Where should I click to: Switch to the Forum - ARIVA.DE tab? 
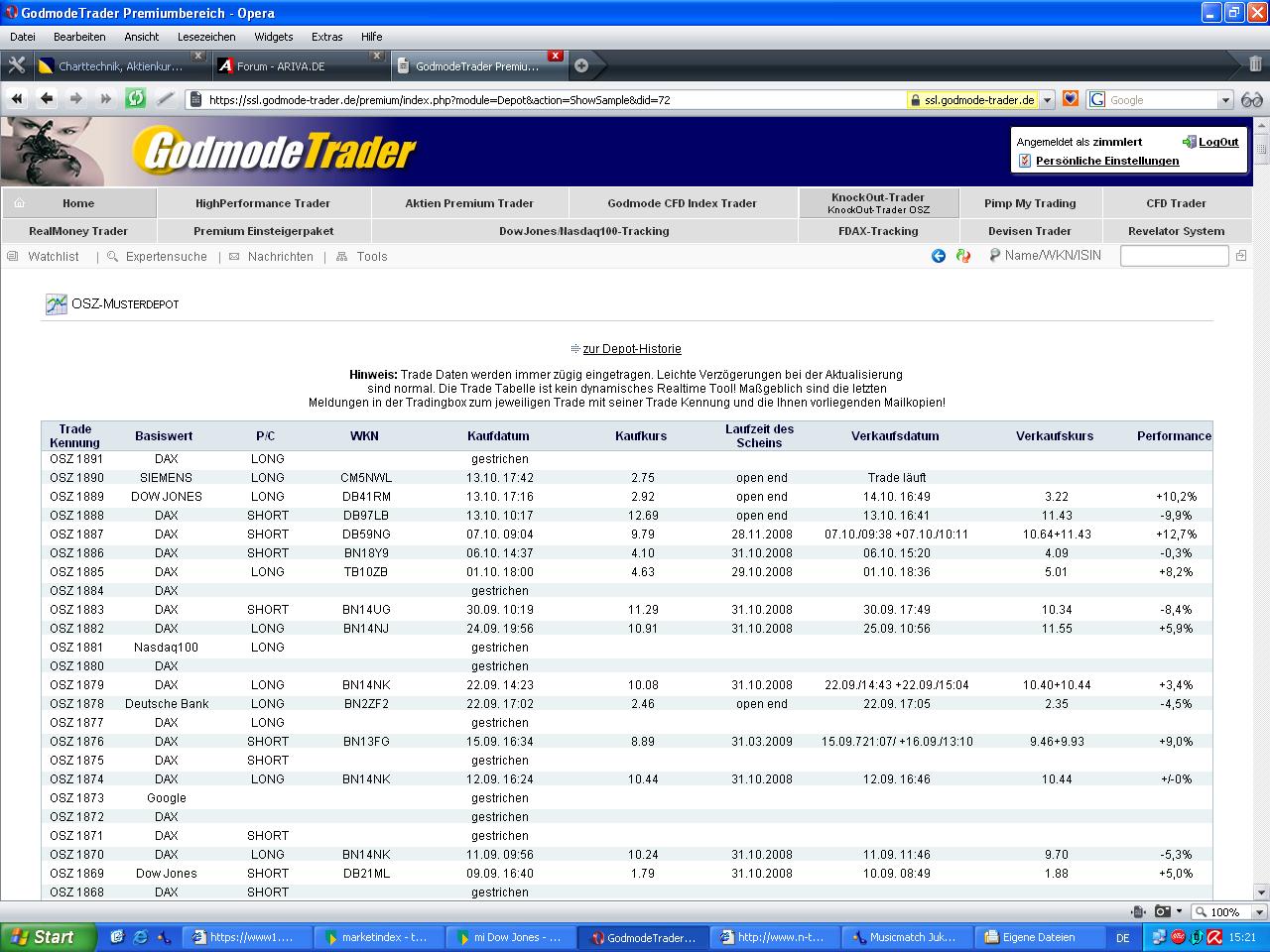[x=281, y=66]
